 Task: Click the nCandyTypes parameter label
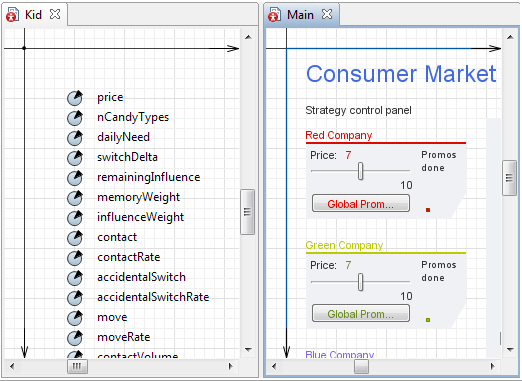pos(133,117)
